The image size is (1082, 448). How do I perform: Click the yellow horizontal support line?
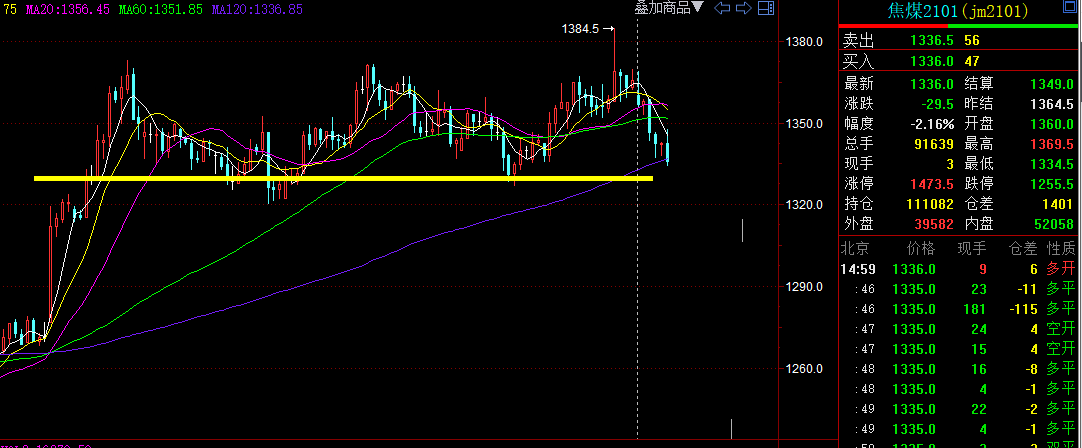[343, 179]
